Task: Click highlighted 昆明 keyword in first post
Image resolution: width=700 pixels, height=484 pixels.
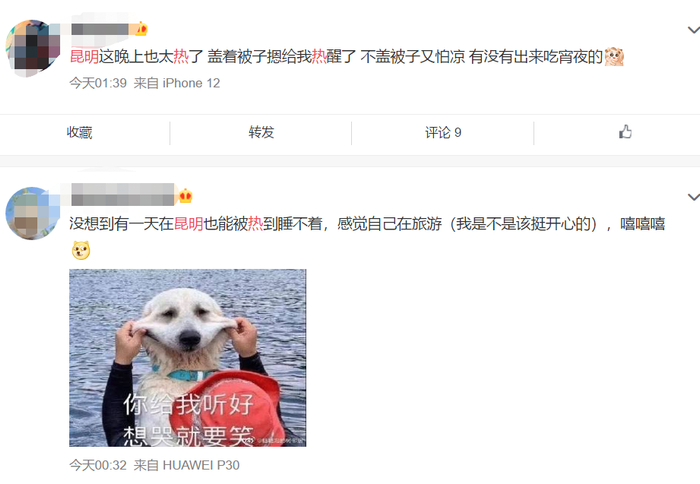Action: click(84, 56)
